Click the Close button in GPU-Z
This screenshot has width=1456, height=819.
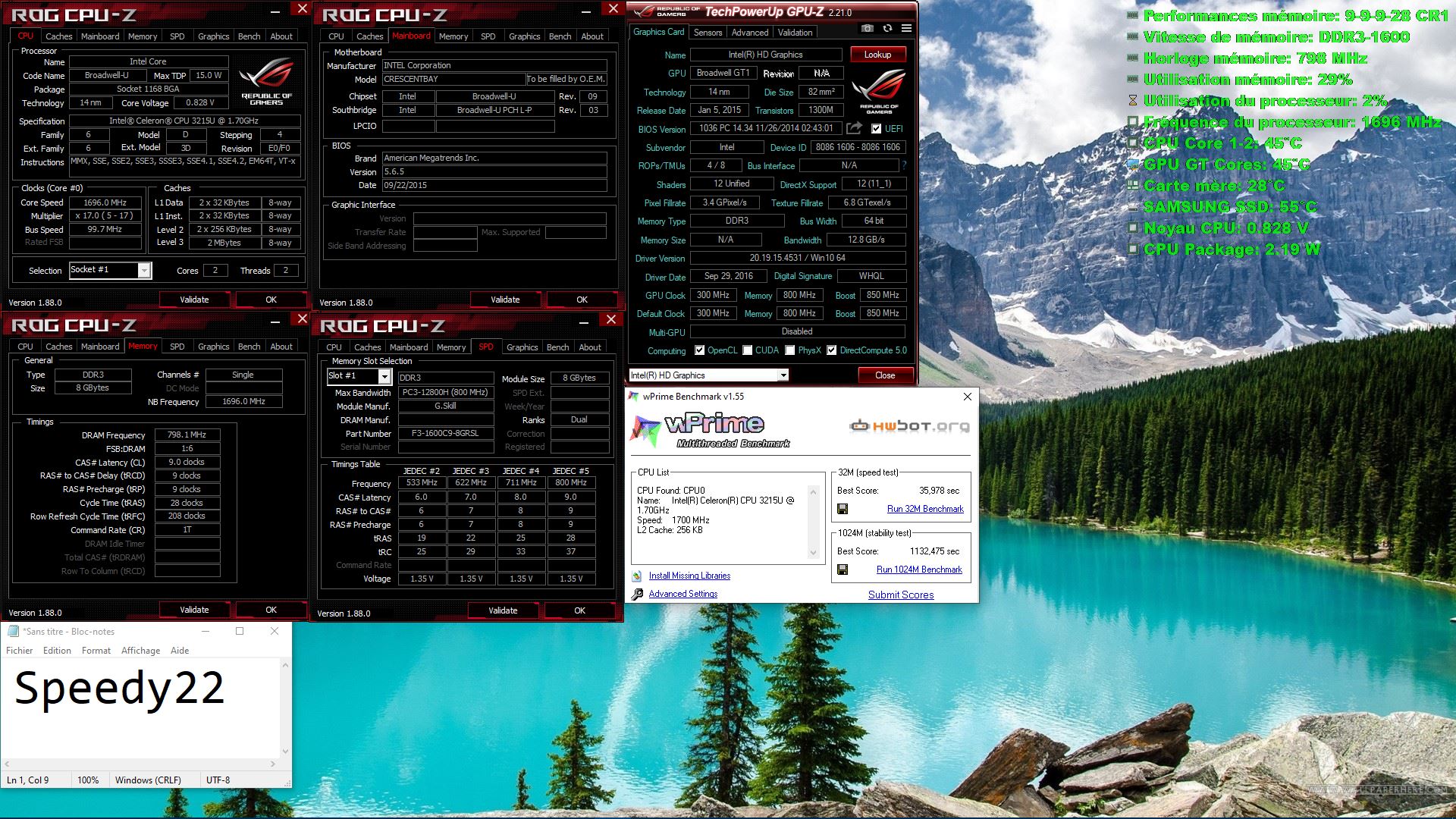coord(885,375)
